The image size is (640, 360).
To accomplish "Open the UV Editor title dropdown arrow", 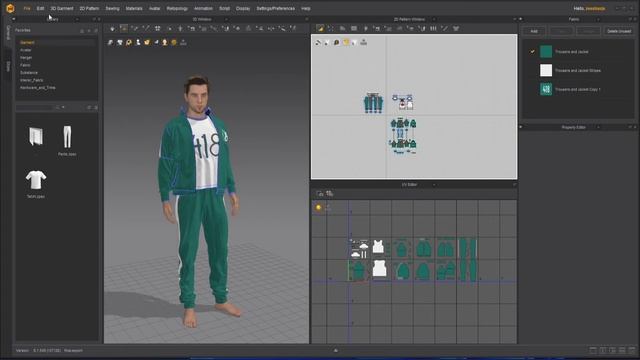I will point(434,185).
